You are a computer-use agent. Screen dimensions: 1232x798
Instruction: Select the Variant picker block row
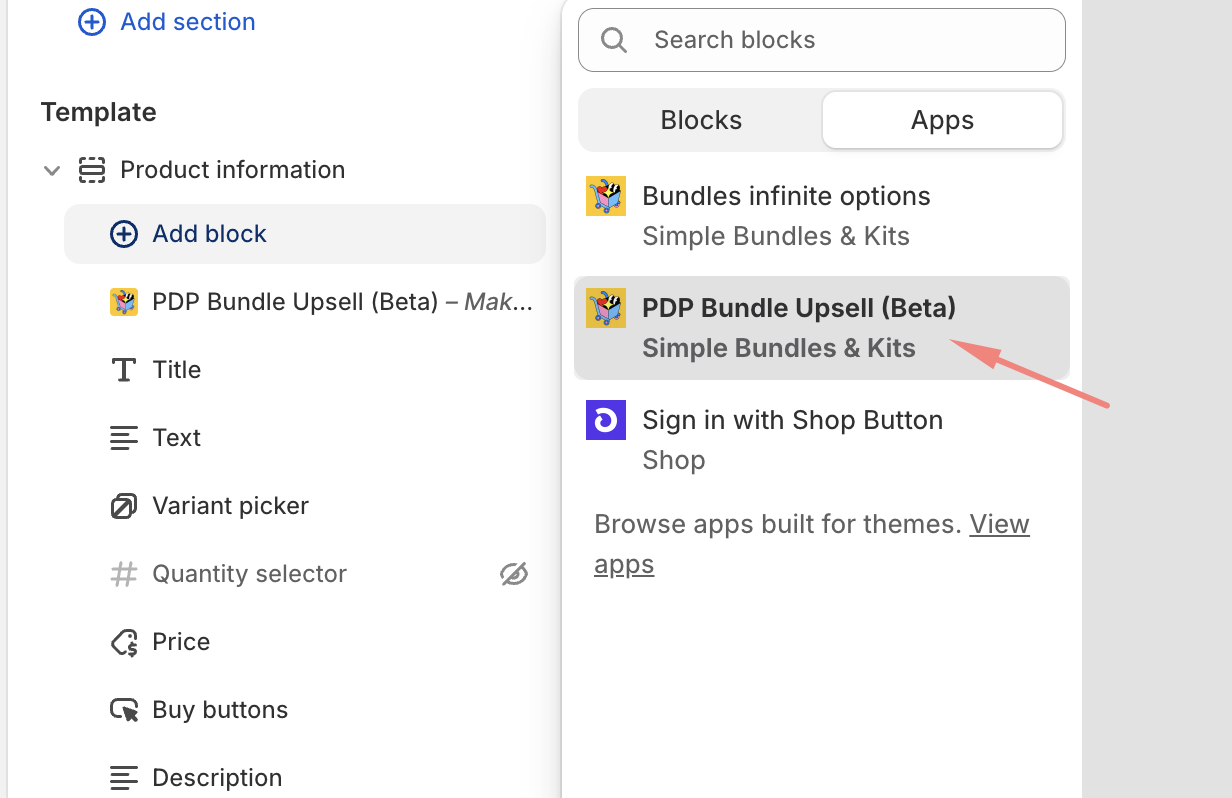(x=305, y=506)
